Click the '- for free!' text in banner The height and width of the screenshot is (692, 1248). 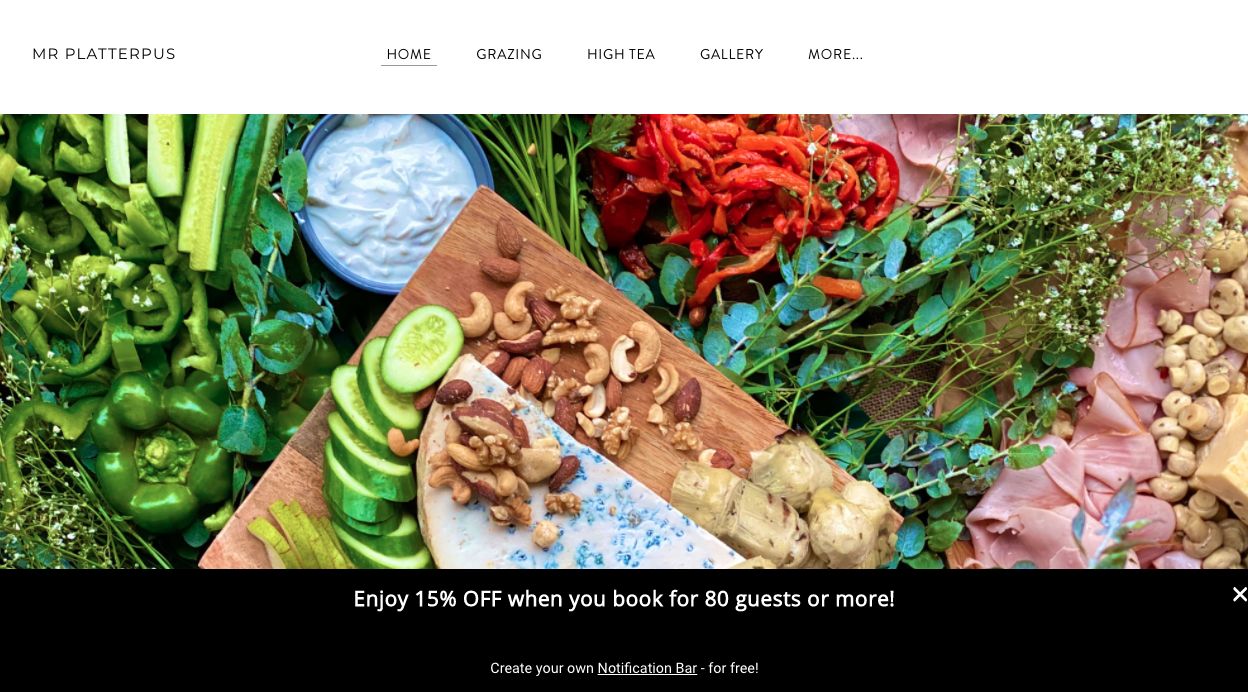[730, 668]
